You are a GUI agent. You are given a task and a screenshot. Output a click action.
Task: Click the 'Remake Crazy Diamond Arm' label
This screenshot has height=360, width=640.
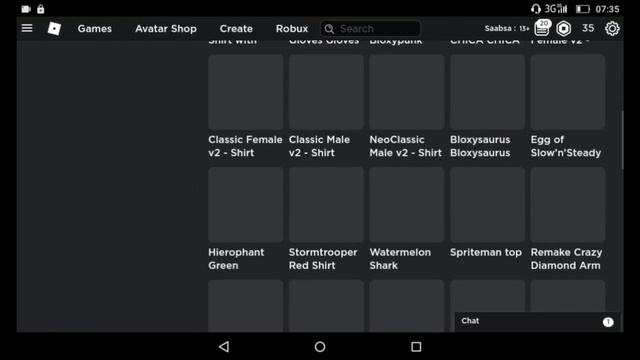[x=566, y=259]
